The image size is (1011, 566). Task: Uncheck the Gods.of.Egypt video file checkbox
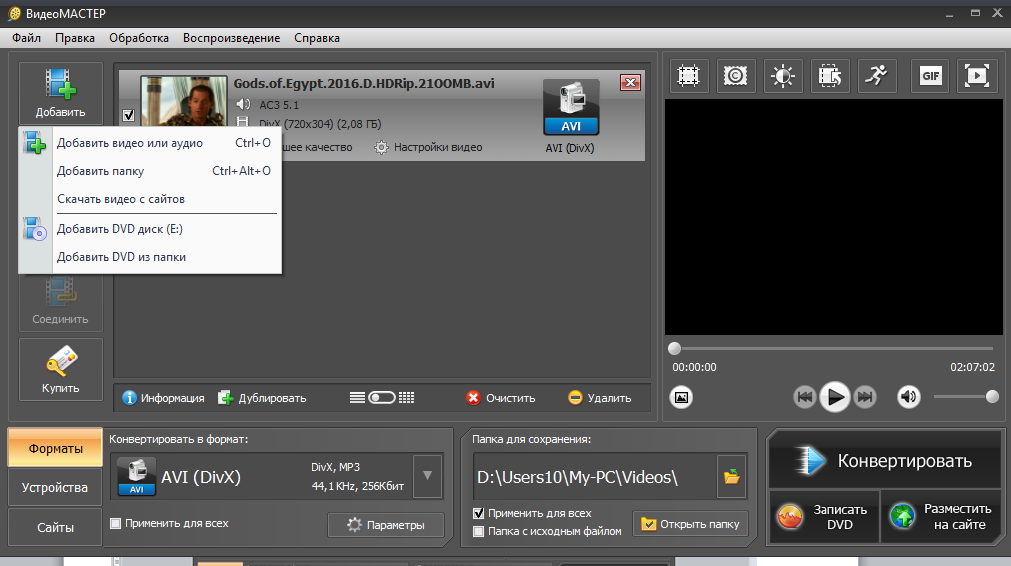point(128,116)
